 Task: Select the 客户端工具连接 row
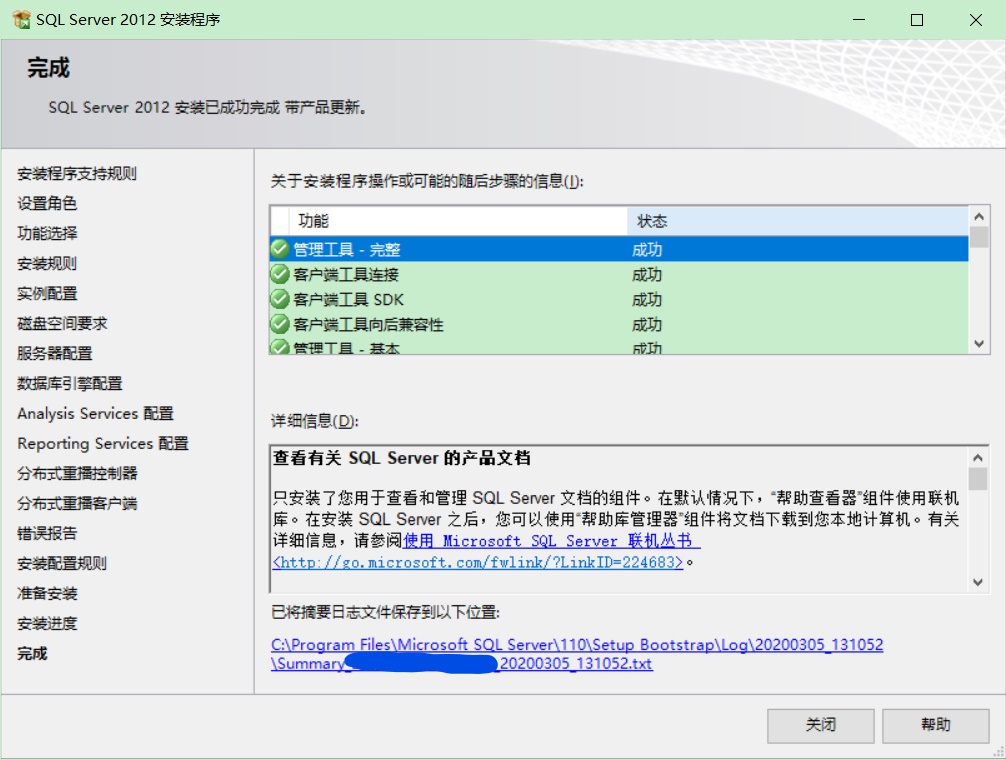coord(619,274)
